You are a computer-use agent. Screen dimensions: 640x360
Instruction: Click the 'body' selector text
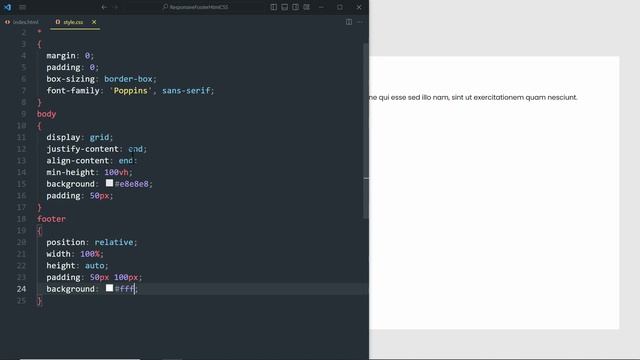click(x=47, y=114)
